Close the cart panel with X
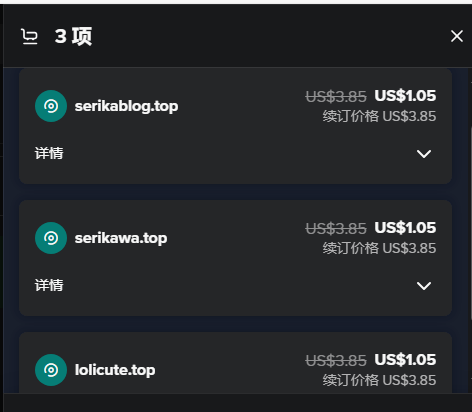This screenshot has height=412, width=472. 457,36
